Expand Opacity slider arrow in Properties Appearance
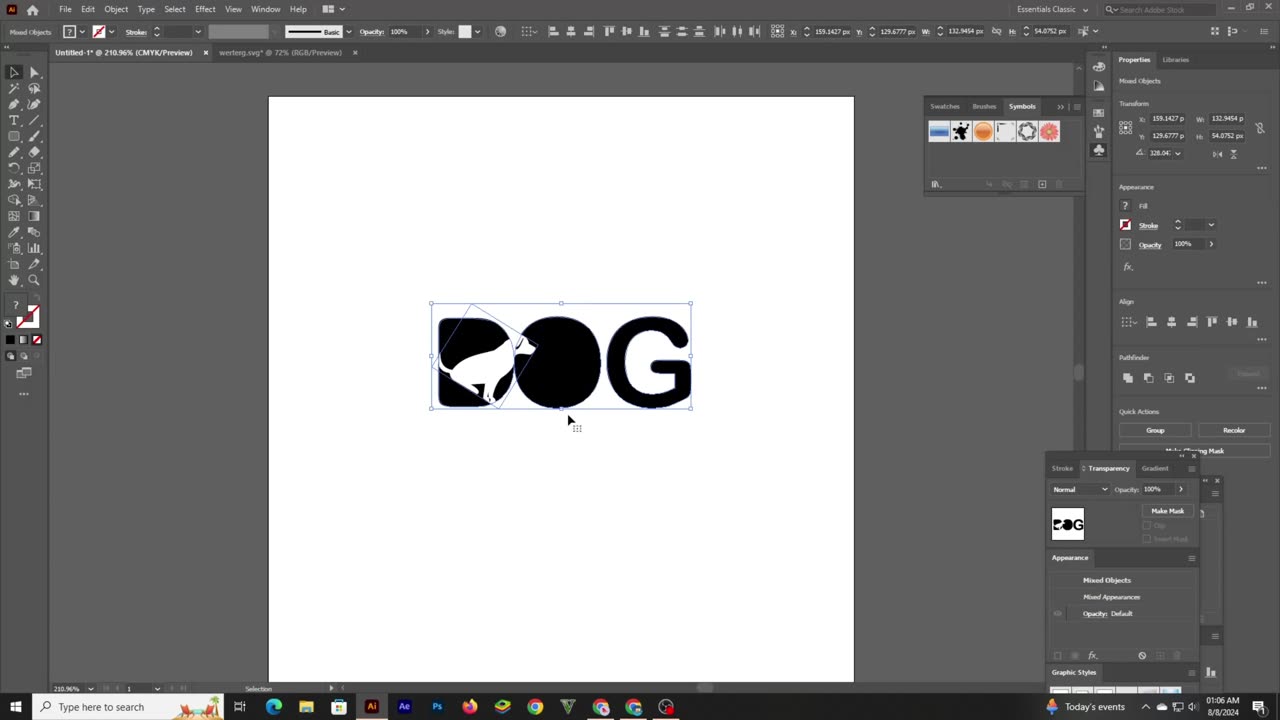This screenshot has width=1280, height=720. click(x=1211, y=244)
